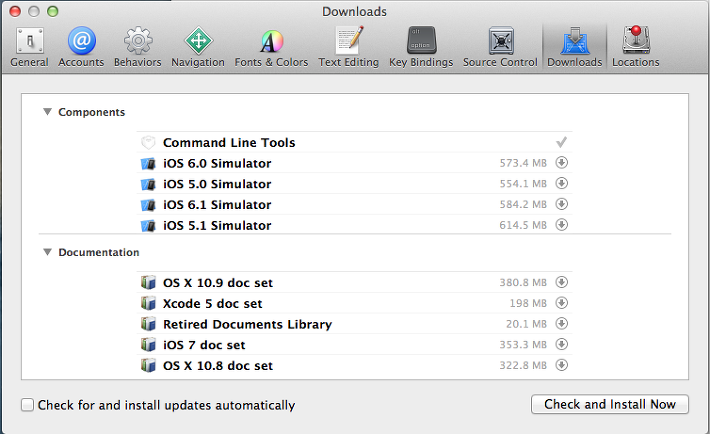Download the iOS 5.1 Simulator
This screenshot has width=710, height=434.
tap(561, 224)
